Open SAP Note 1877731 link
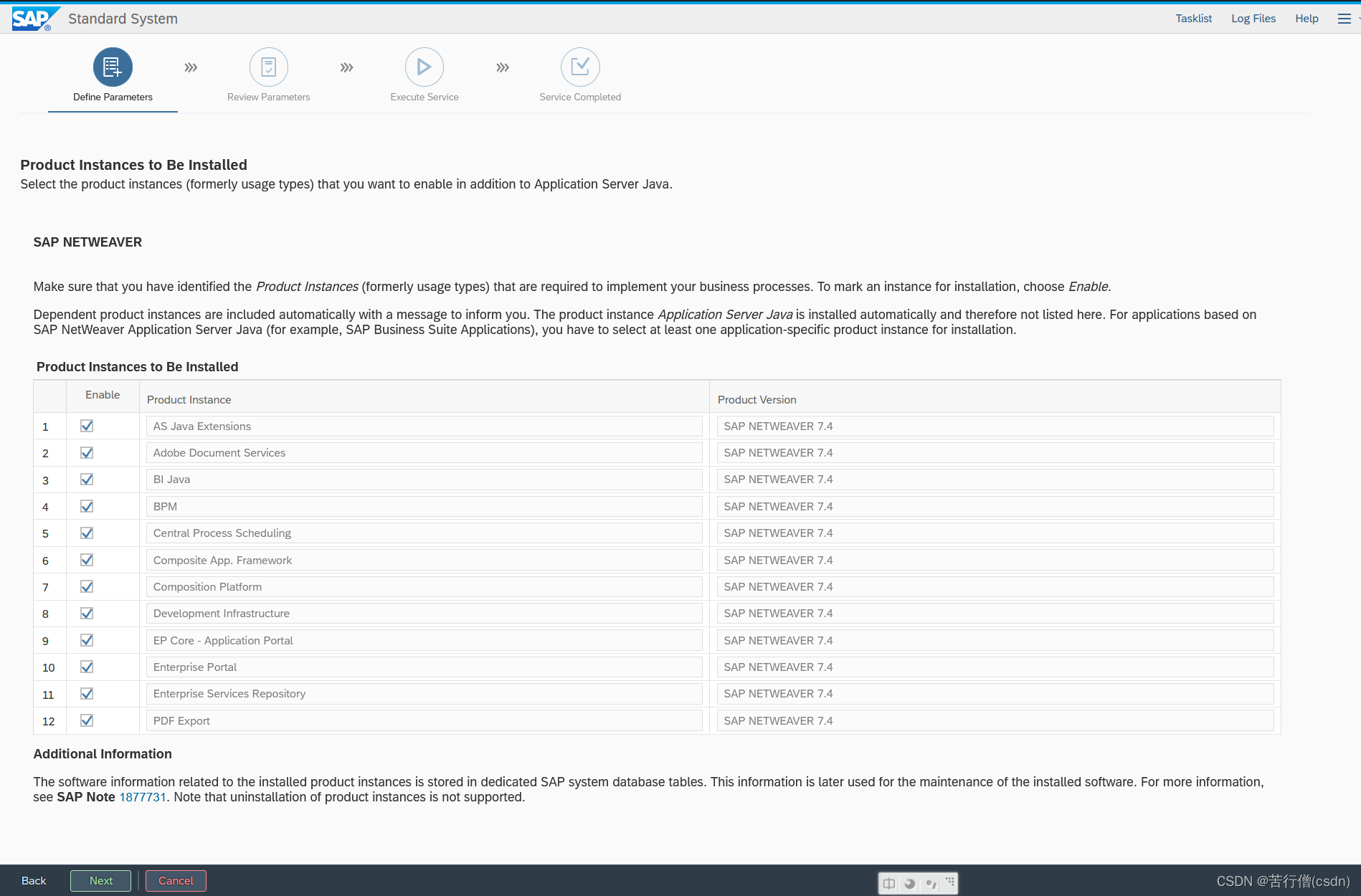The width and height of the screenshot is (1361, 896). 143,797
